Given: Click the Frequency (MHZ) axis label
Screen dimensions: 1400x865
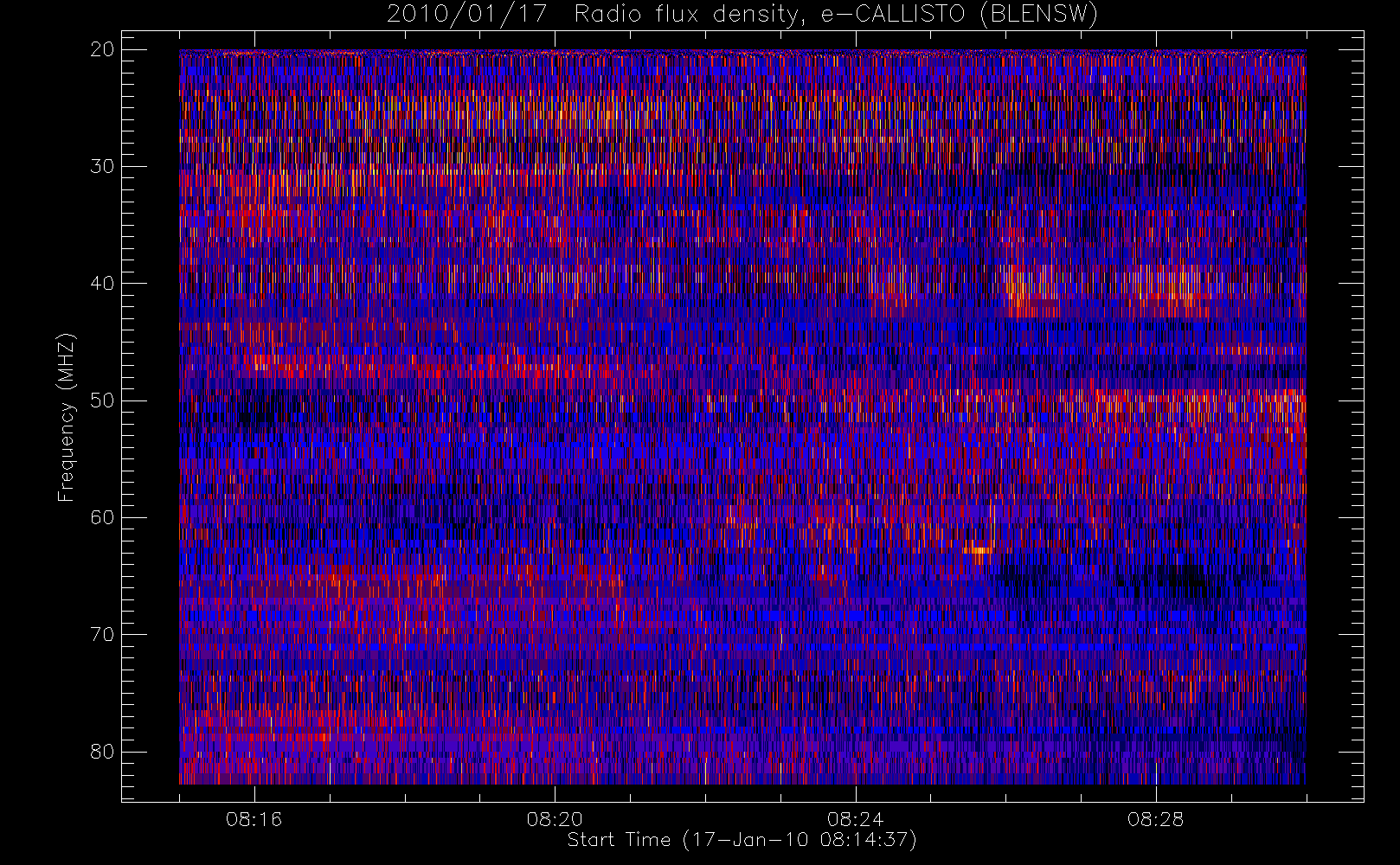Looking at the screenshot, I should coord(67,417).
